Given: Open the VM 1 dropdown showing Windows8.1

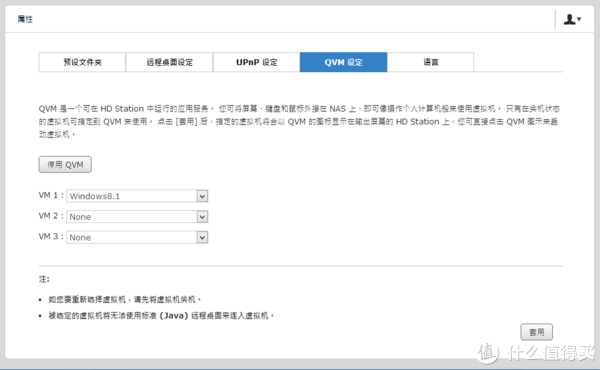Looking at the screenshot, I should pos(137,196).
